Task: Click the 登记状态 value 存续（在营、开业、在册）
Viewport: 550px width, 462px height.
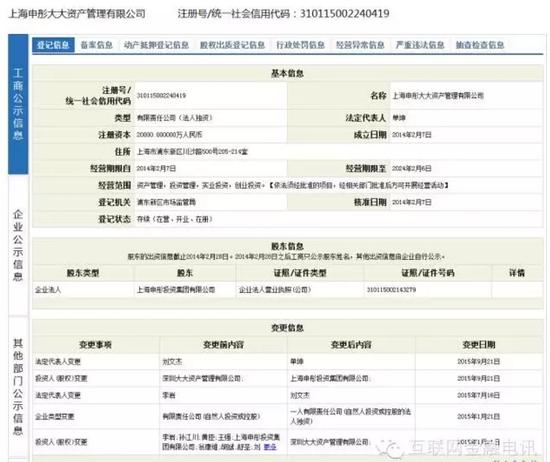Action: 174,219
